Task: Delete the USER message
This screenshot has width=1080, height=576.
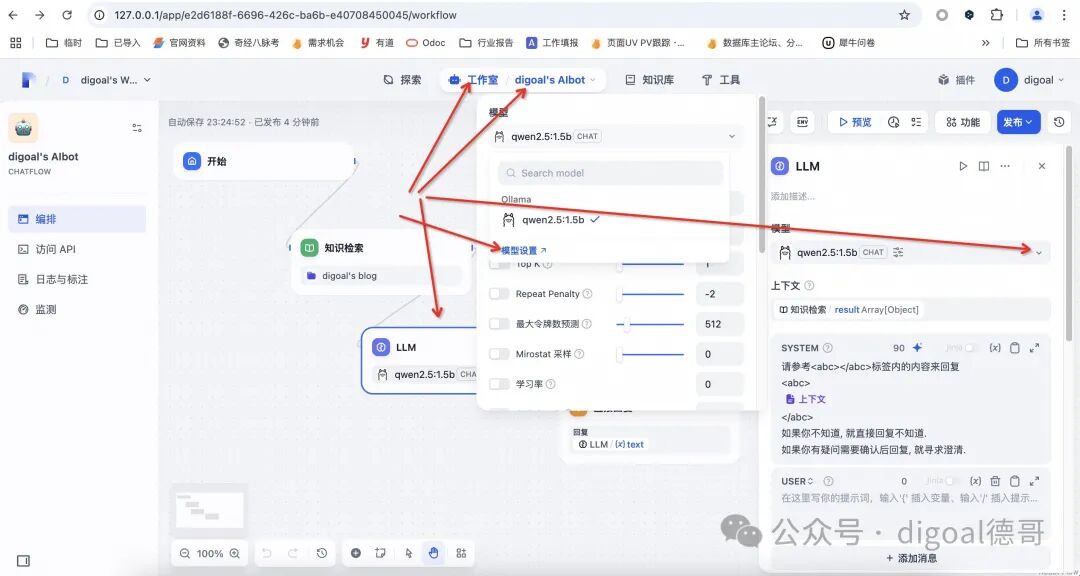Action: pos(995,481)
